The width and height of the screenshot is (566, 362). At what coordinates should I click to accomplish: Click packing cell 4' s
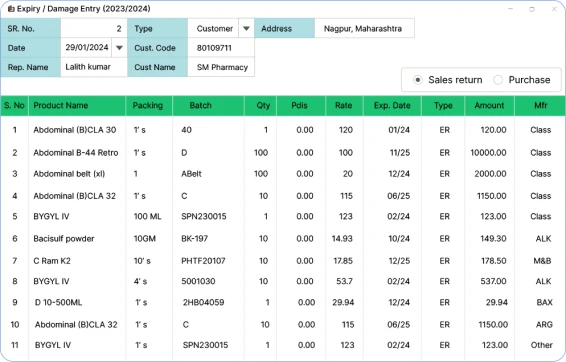click(x=140, y=281)
